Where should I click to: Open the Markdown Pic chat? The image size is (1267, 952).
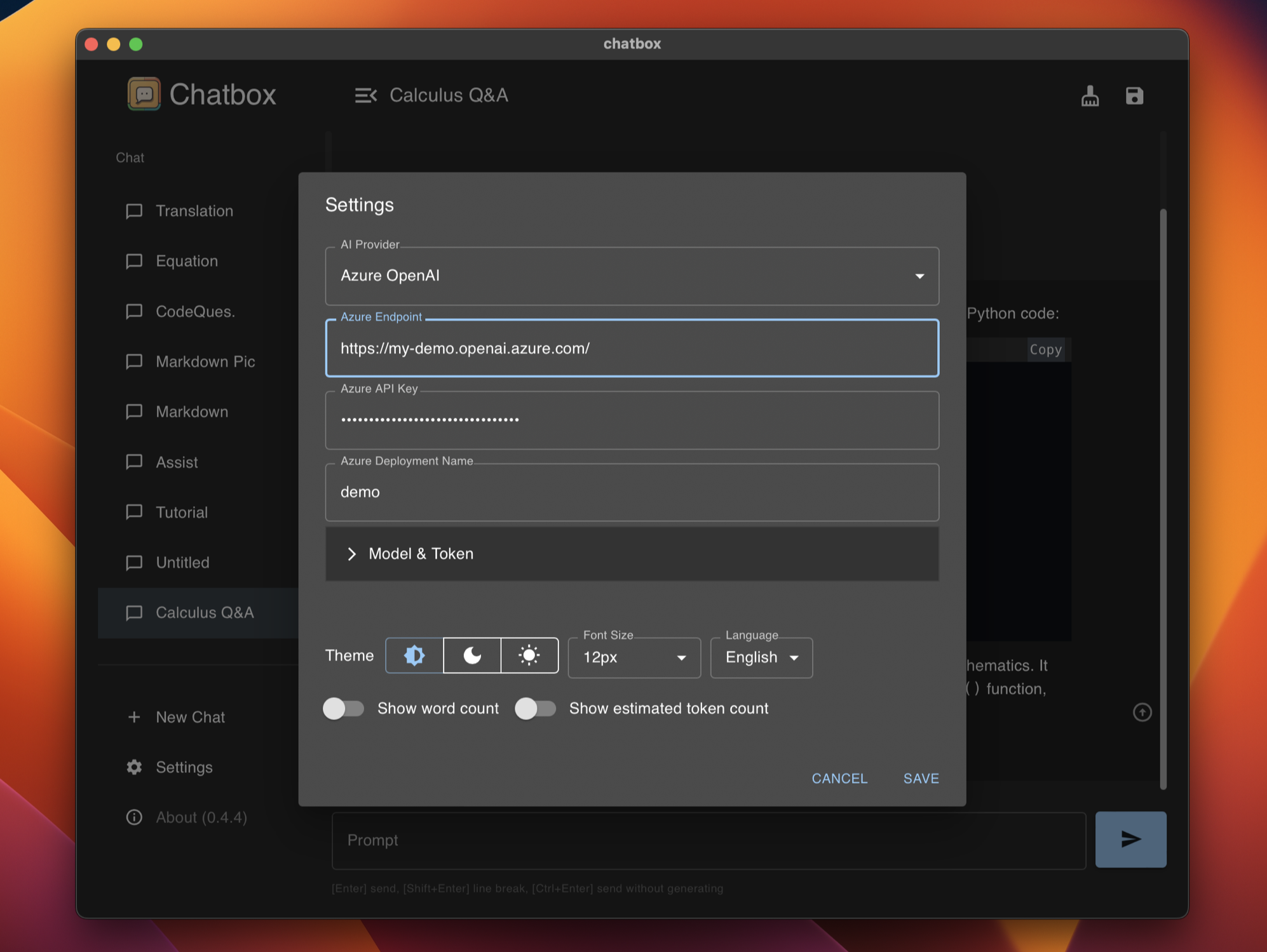tap(198, 361)
